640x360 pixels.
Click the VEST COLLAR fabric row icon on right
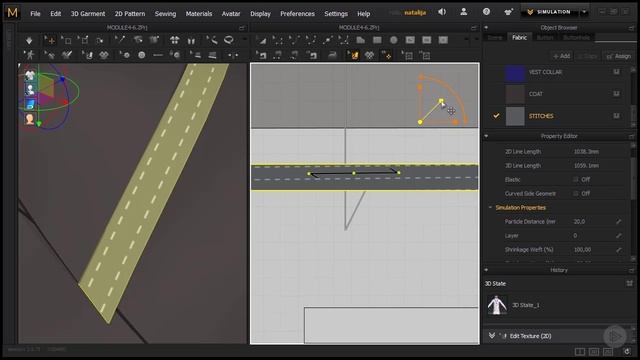coord(616,72)
